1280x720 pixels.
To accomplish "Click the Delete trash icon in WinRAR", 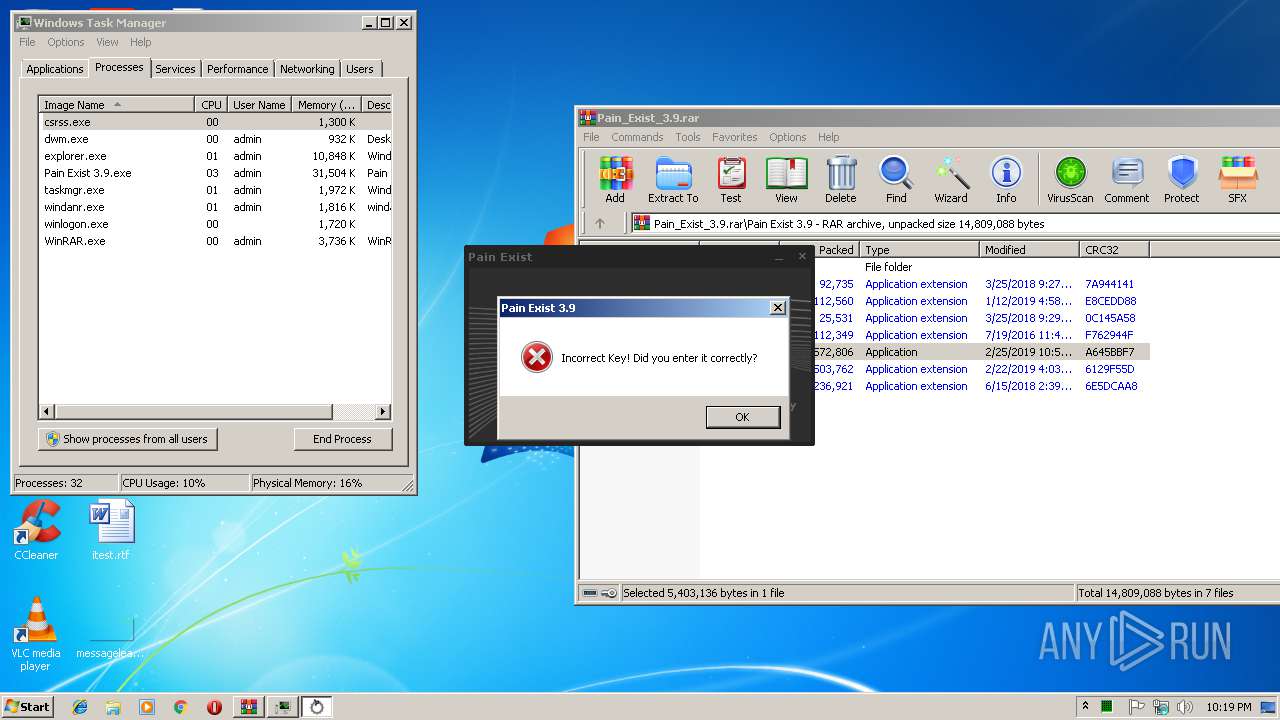I will pos(841,180).
